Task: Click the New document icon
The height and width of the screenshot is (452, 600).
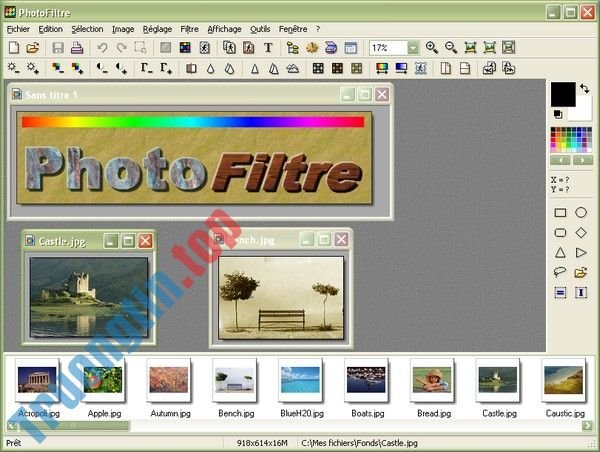Action: point(14,48)
